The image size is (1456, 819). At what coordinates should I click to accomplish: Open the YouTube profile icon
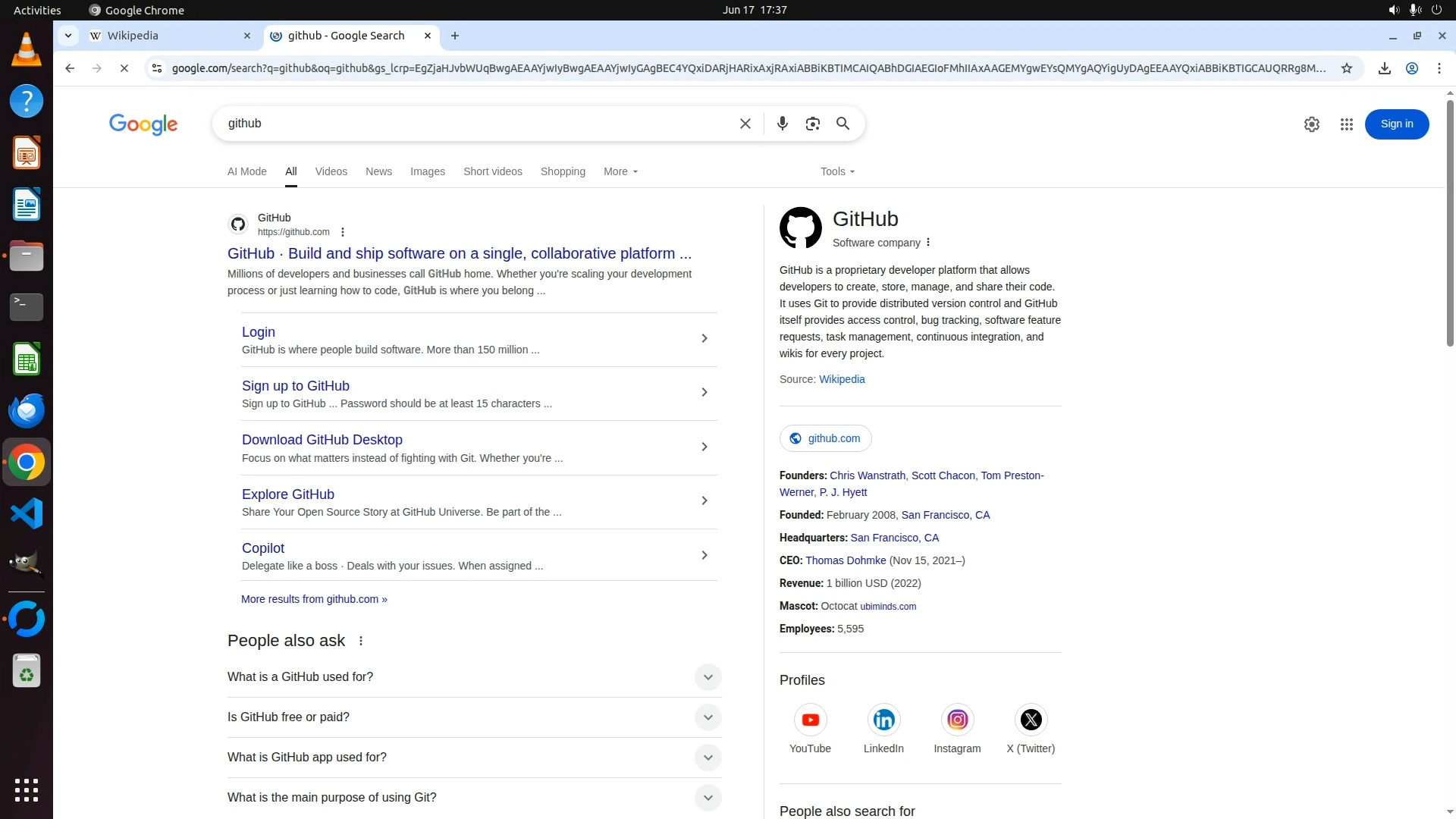click(x=810, y=720)
